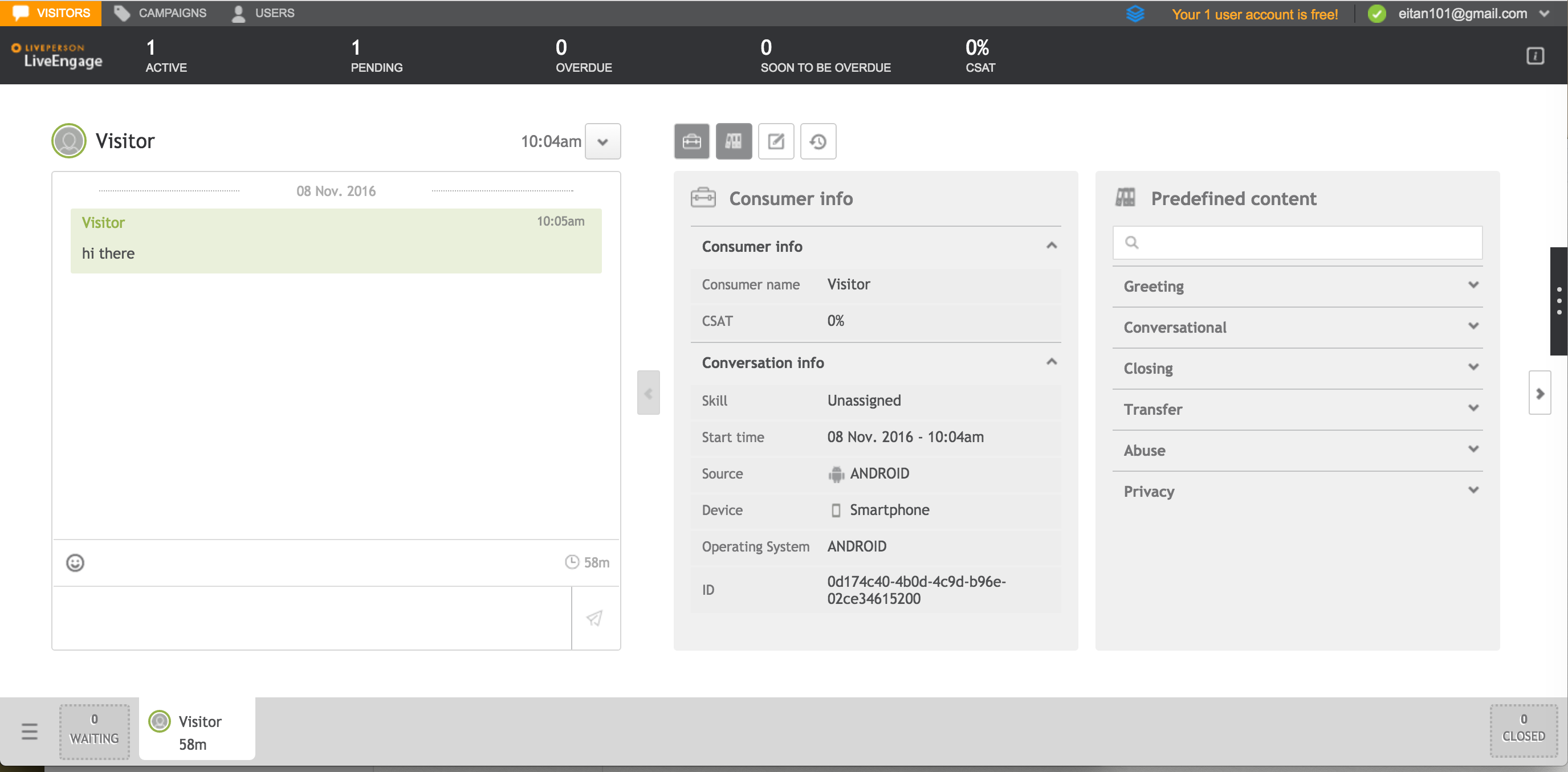Open the conversation history widget icon

pos(817,142)
